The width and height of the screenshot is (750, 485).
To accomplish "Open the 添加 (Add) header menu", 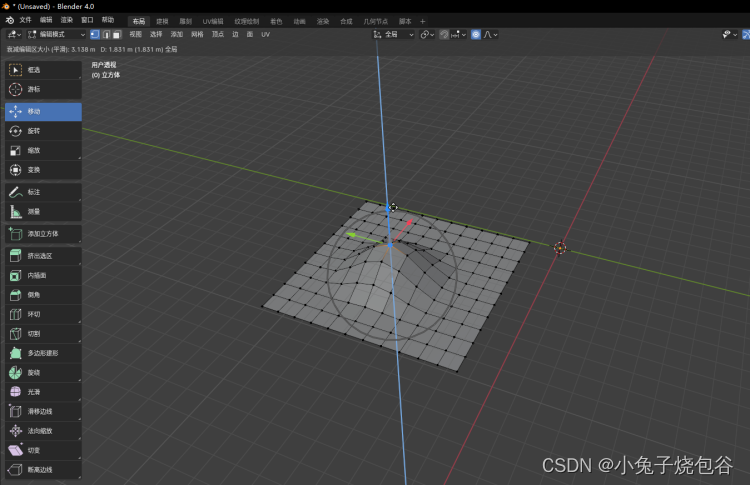I will (x=177, y=34).
